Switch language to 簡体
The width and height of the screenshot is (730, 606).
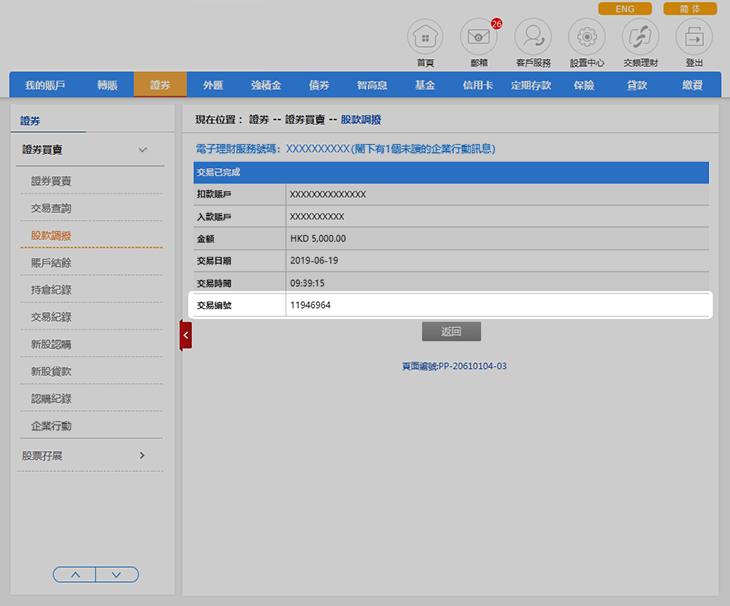[689, 9]
